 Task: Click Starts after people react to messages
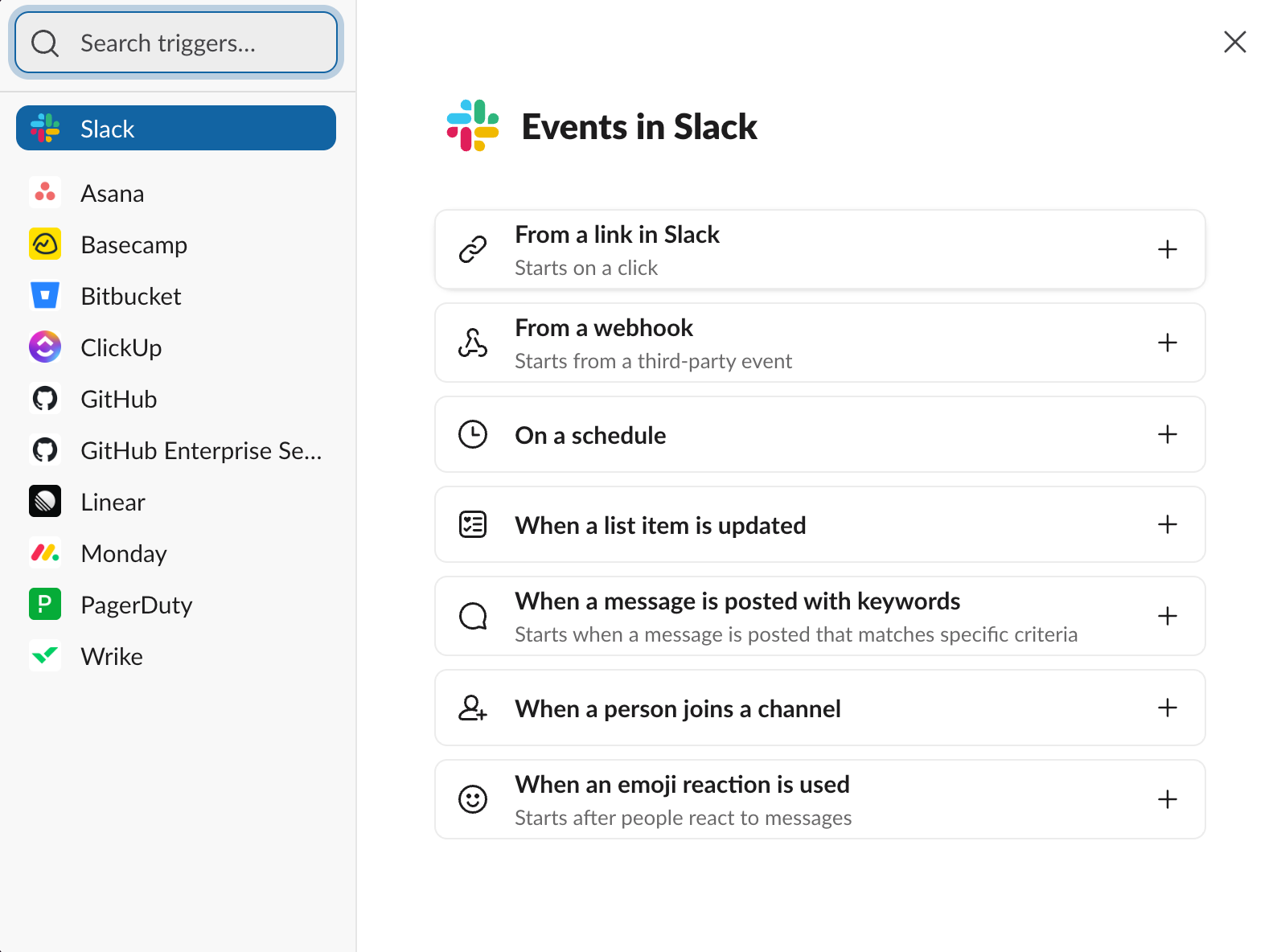(x=683, y=818)
